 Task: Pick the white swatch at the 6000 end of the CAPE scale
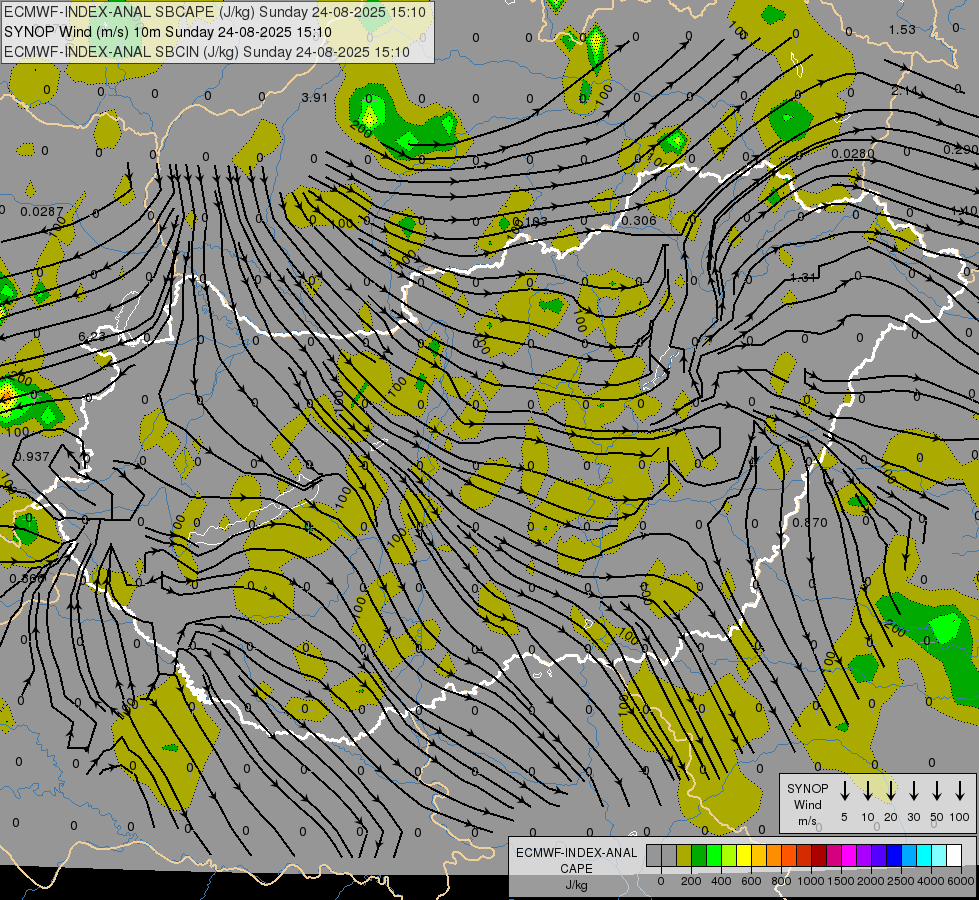[x=953, y=855]
